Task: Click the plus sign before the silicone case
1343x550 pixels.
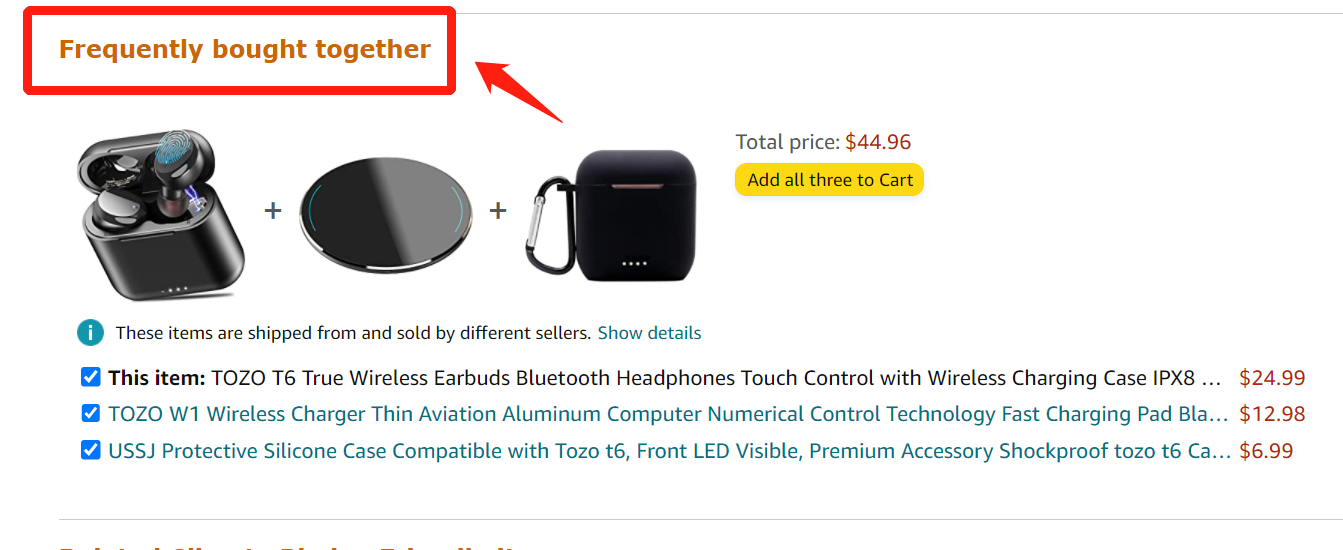Action: [497, 211]
